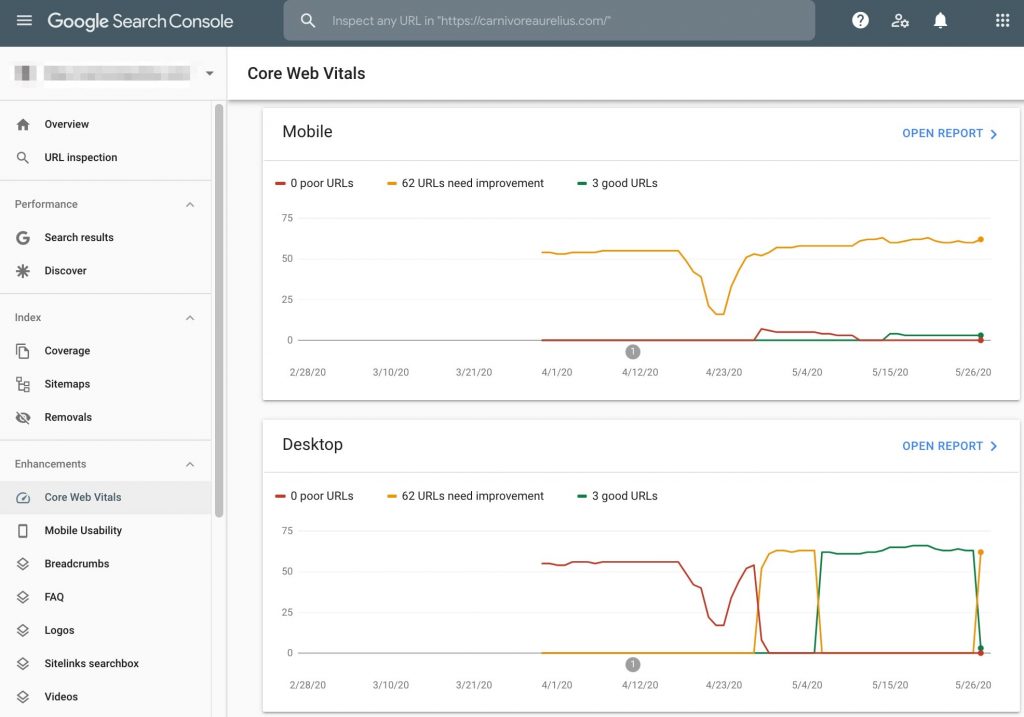Open the Removals report
Image resolution: width=1024 pixels, height=717 pixels.
[68, 417]
